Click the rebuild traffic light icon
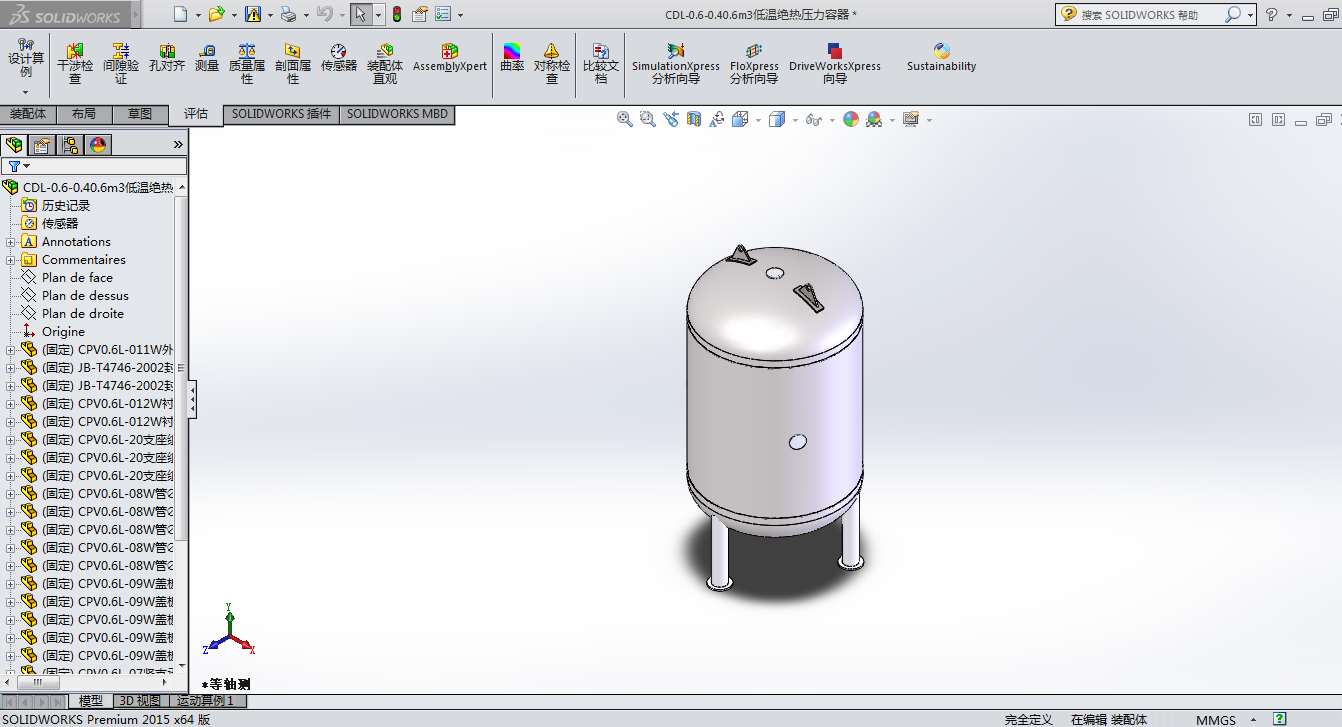Image resolution: width=1342 pixels, height=727 pixels. tap(396, 14)
